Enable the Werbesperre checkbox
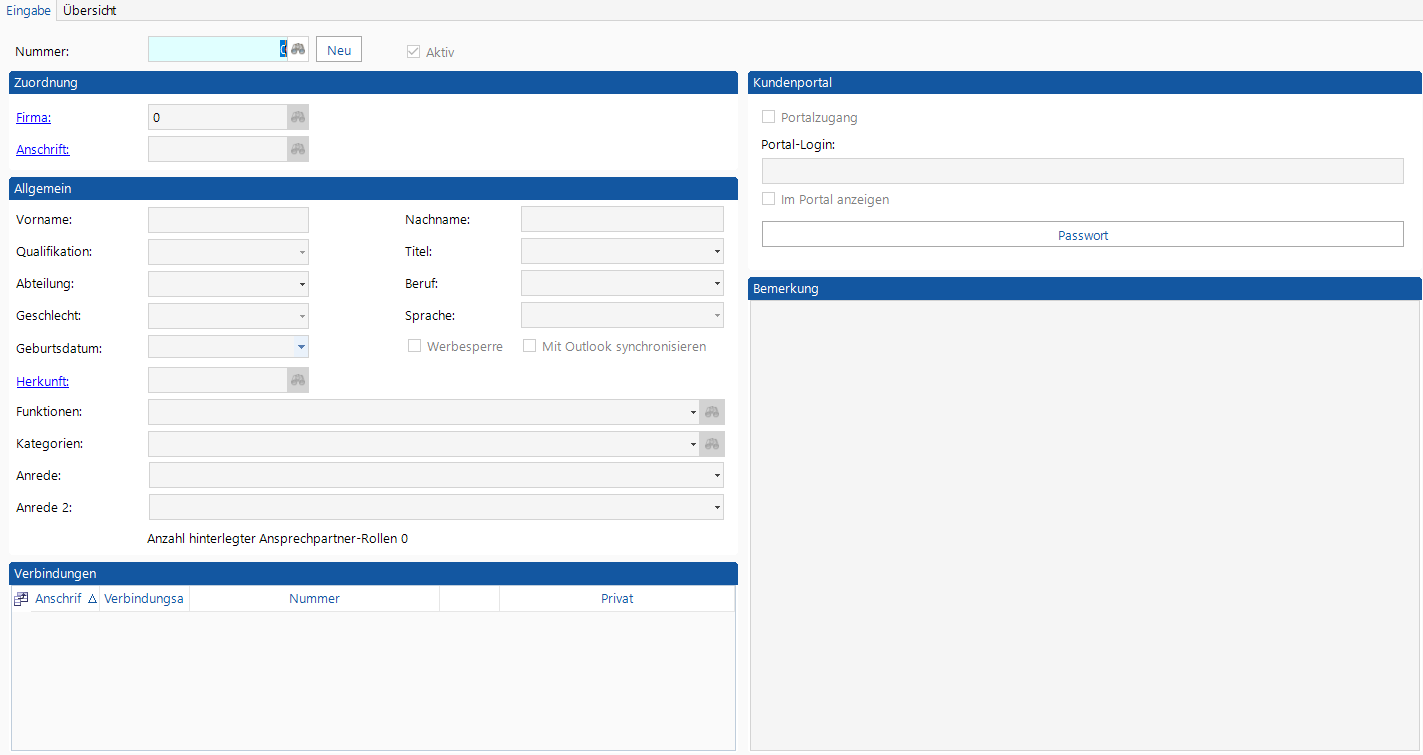 tap(414, 346)
